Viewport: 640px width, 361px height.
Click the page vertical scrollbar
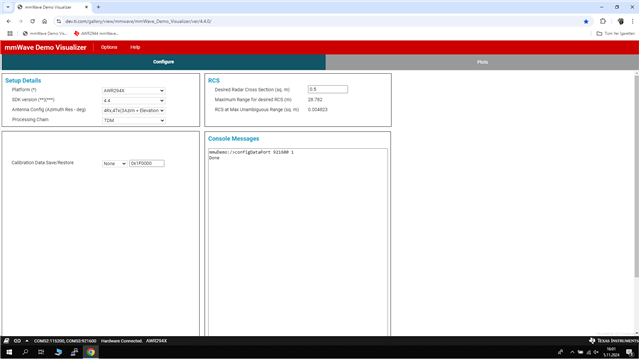point(636,176)
